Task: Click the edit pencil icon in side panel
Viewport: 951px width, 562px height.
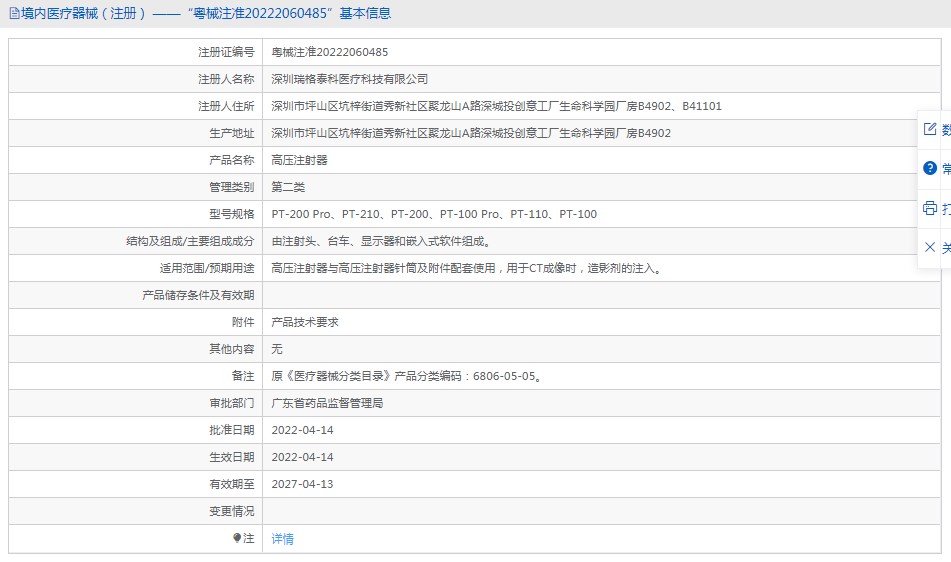Action: (x=930, y=129)
